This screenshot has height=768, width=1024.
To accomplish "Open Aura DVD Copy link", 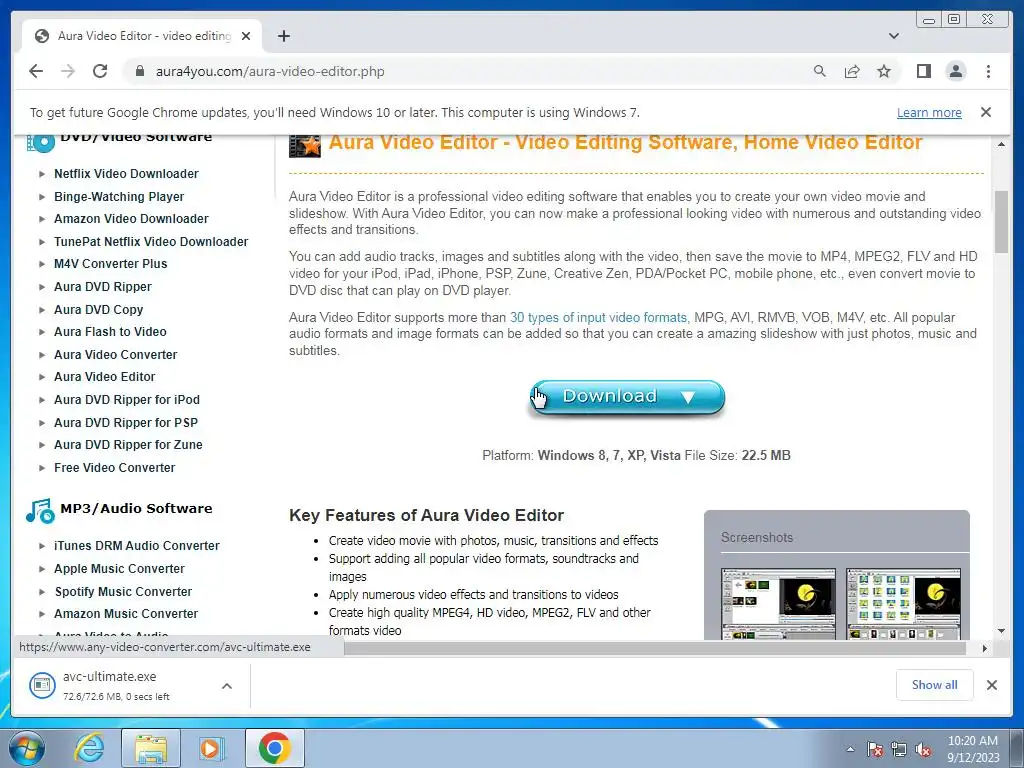I will 99,310.
